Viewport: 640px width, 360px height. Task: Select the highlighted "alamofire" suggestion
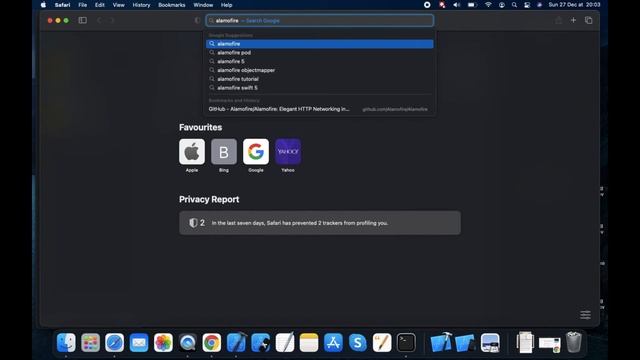point(320,44)
